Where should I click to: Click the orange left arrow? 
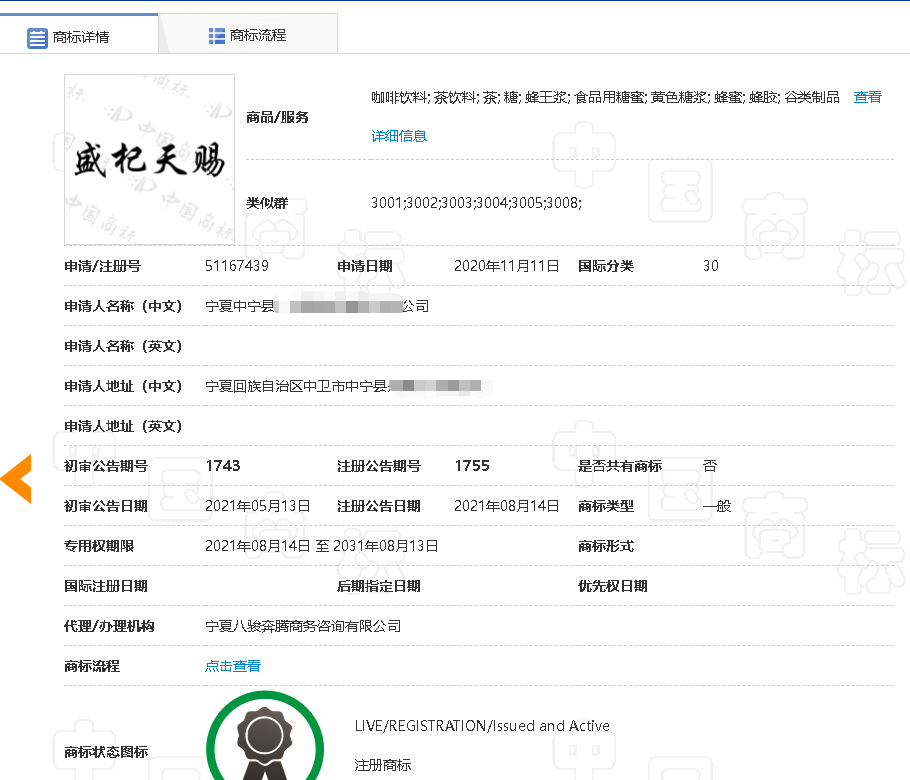click(16, 479)
